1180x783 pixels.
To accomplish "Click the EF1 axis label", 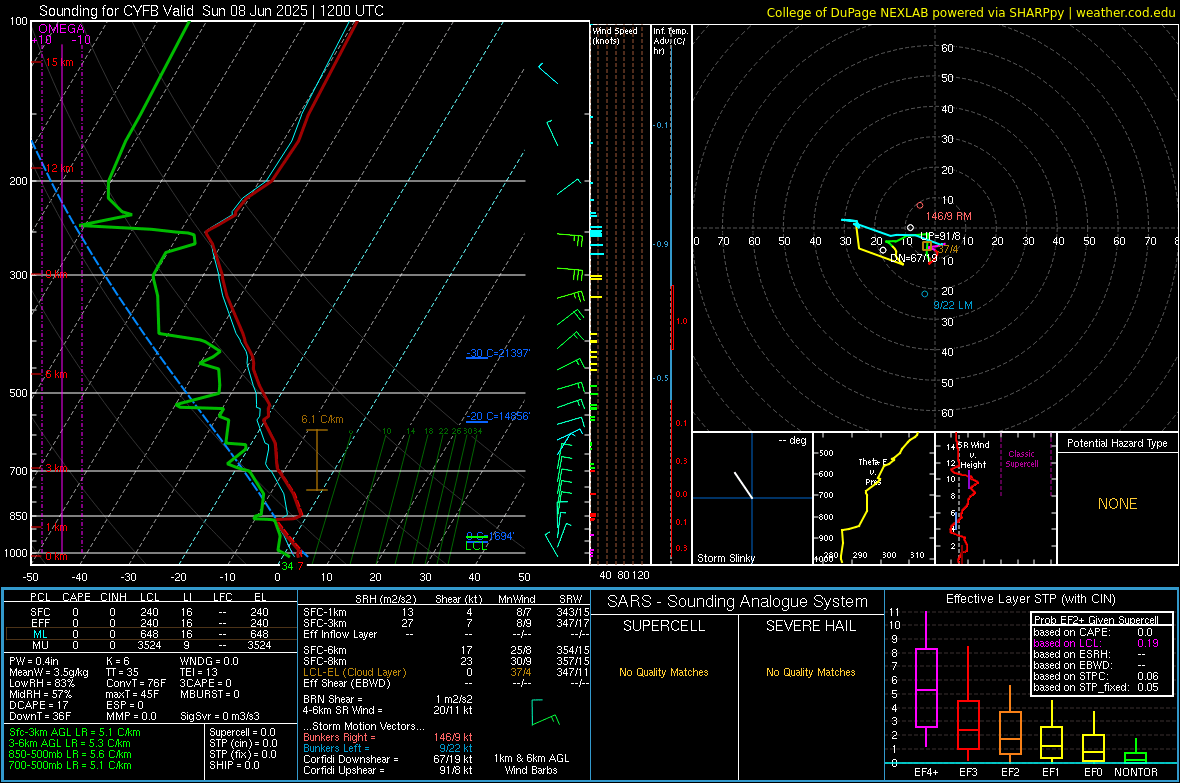I will pyautogui.click(x=1051, y=772).
